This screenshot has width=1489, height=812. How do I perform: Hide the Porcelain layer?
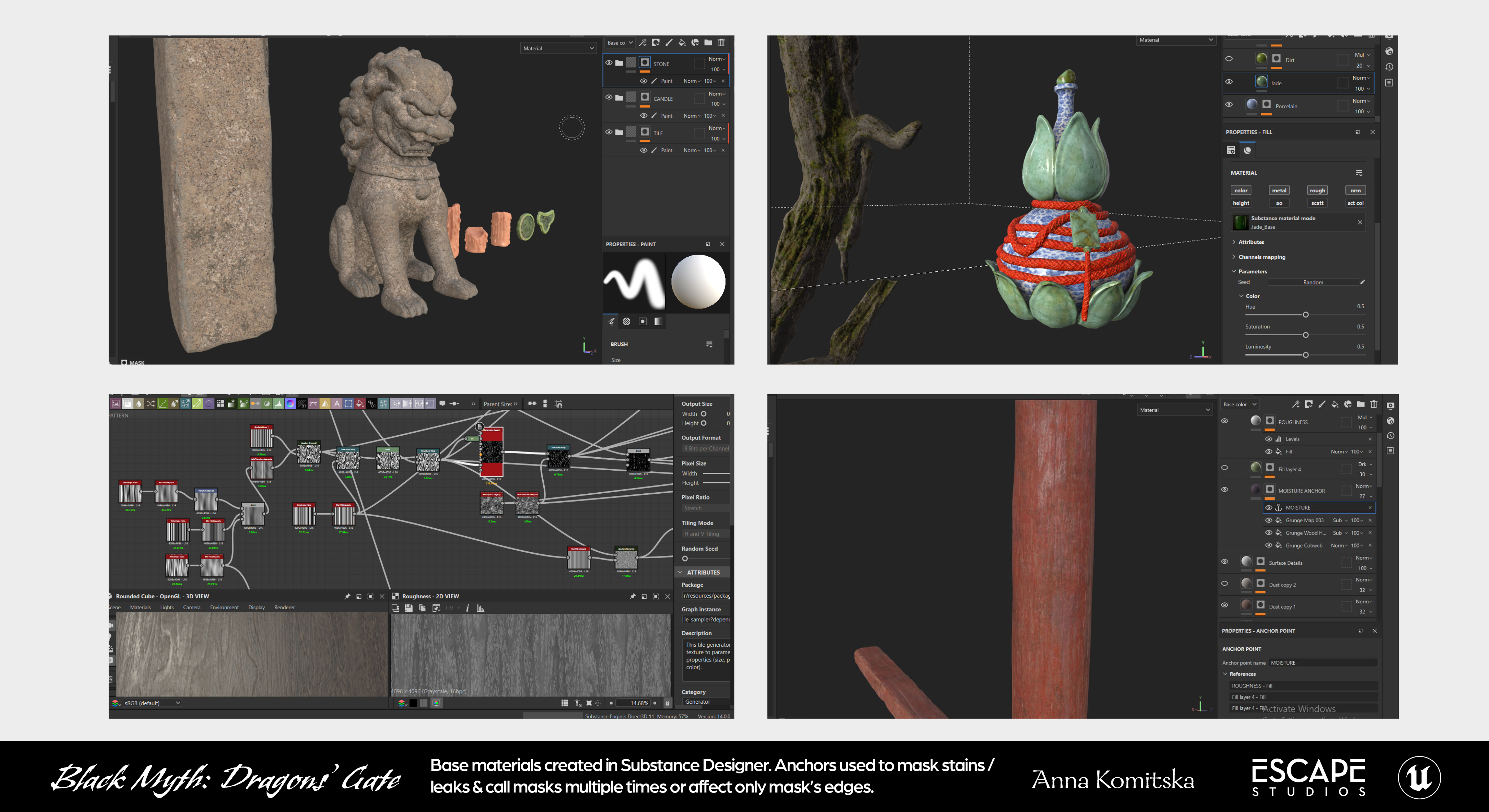point(1229,105)
